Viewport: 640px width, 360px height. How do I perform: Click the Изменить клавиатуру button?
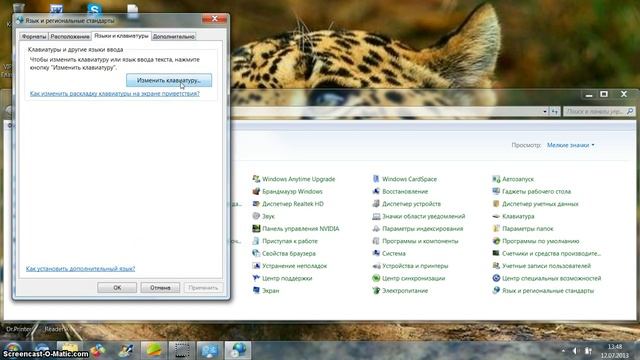point(169,80)
